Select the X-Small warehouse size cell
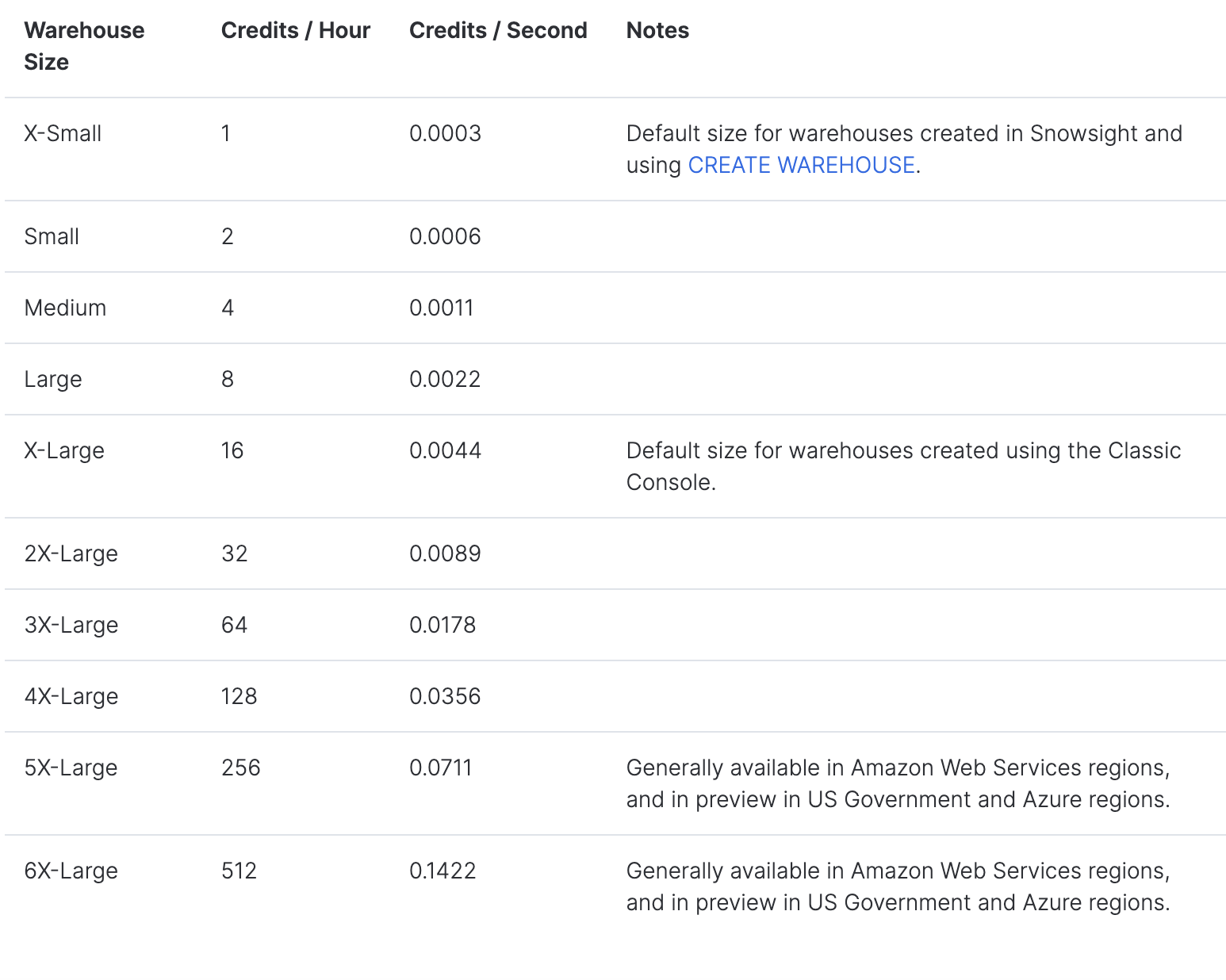This screenshot has height=980, width=1226. (63, 133)
